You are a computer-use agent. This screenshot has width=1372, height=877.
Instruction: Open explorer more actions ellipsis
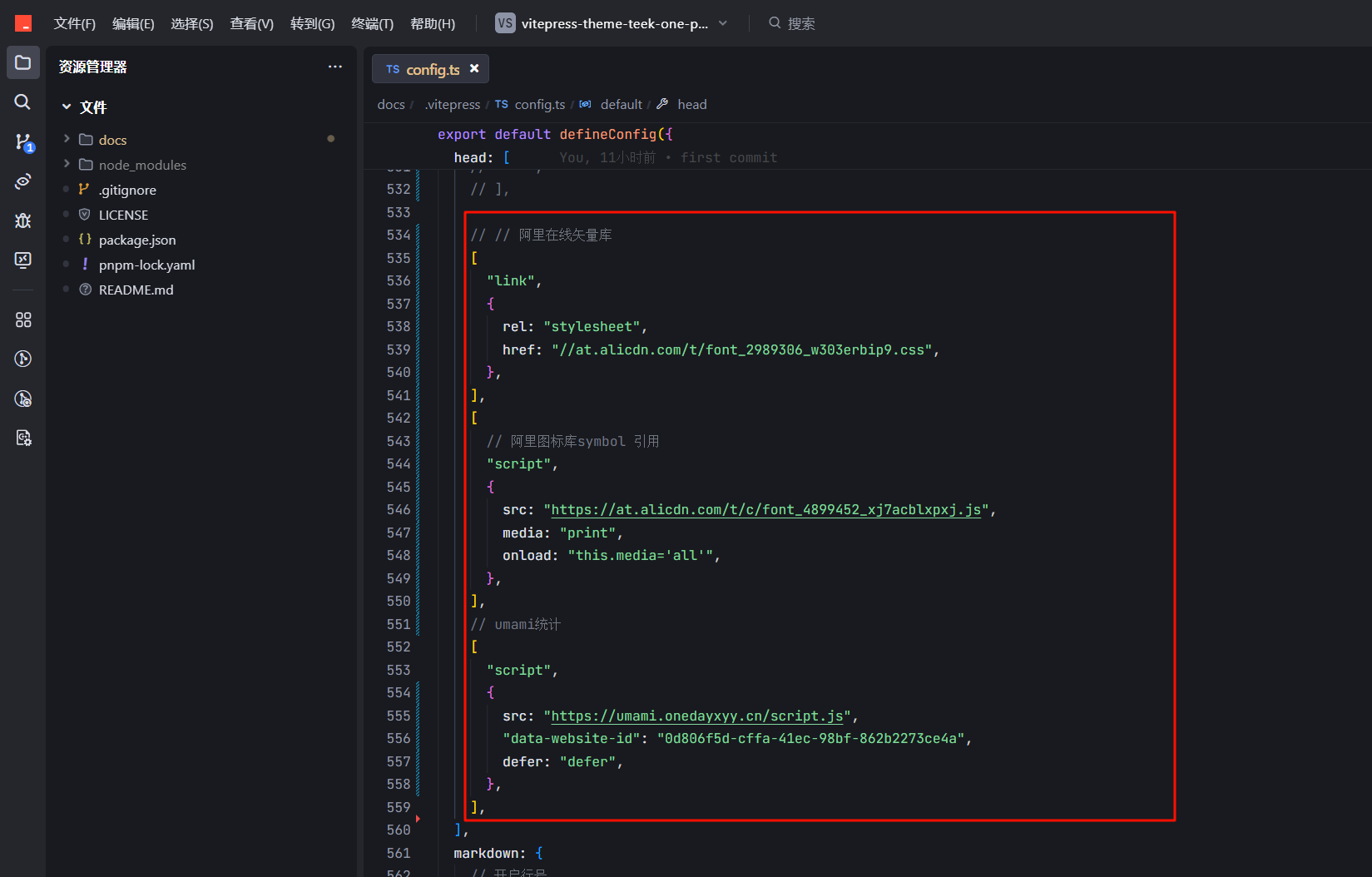tap(335, 67)
